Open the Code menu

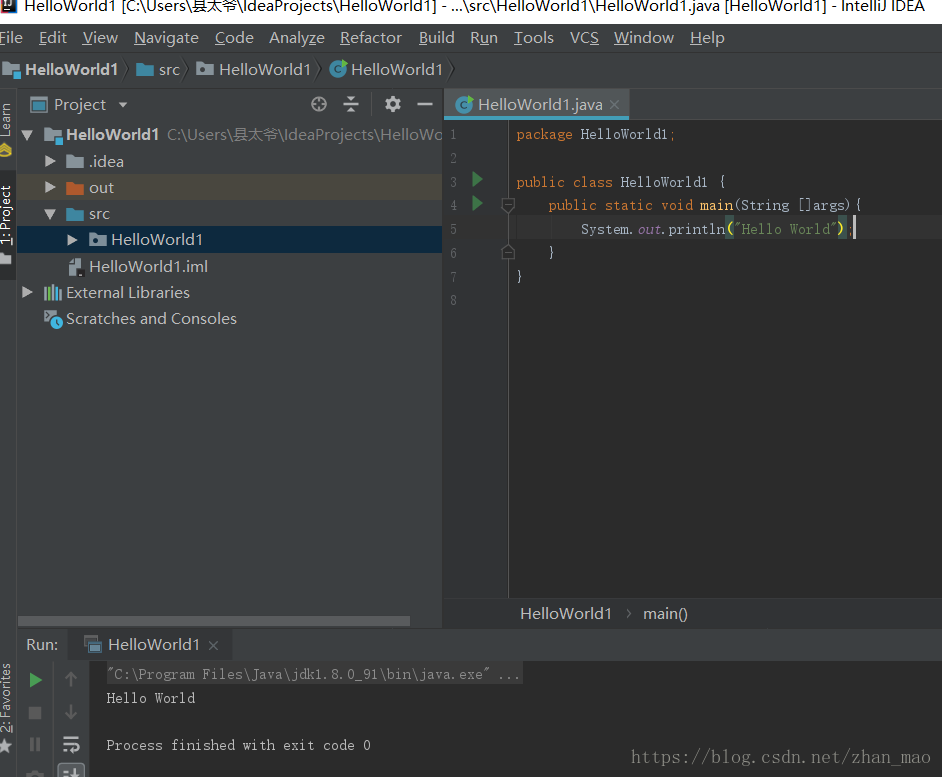pos(234,38)
